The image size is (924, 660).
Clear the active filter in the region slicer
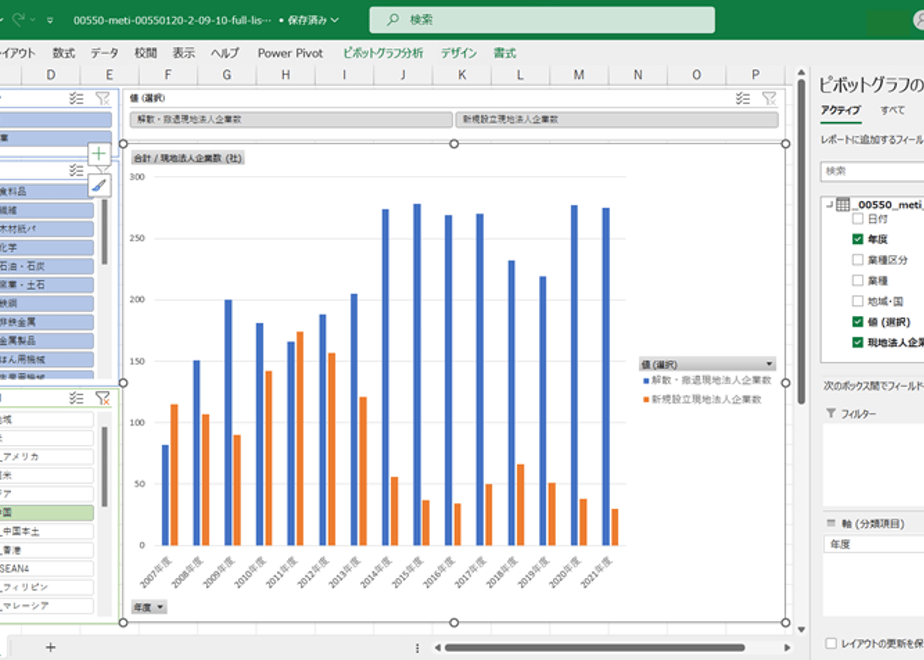[x=103, y=398]
